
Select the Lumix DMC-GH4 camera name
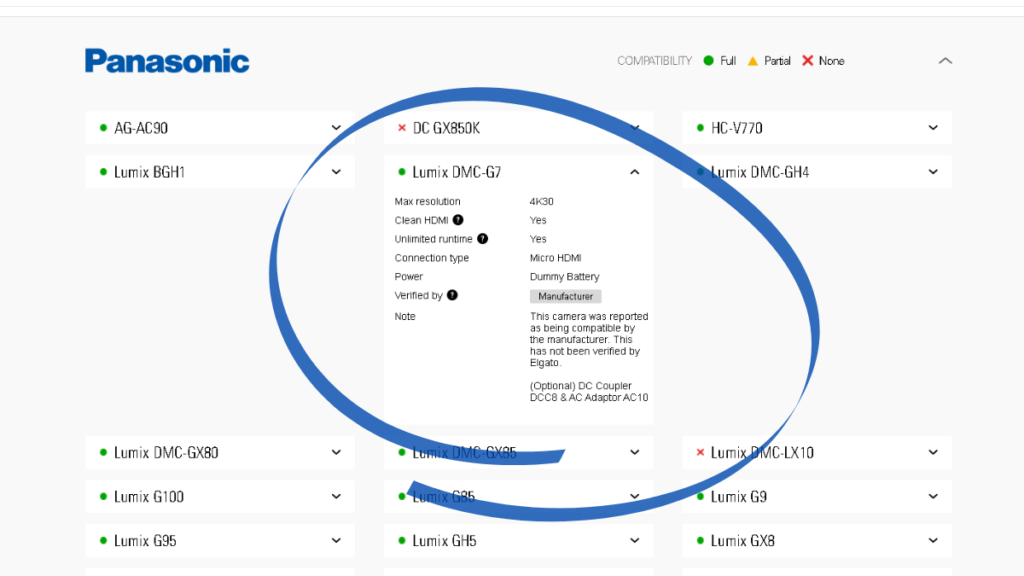(760, 172)
